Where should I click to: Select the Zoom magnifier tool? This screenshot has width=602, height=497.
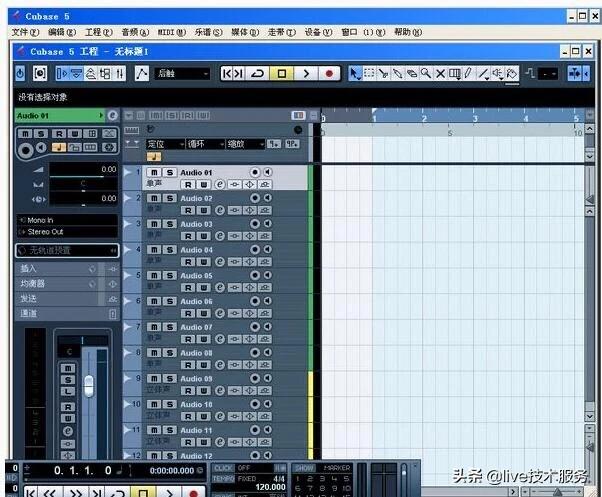pos(426,73)
